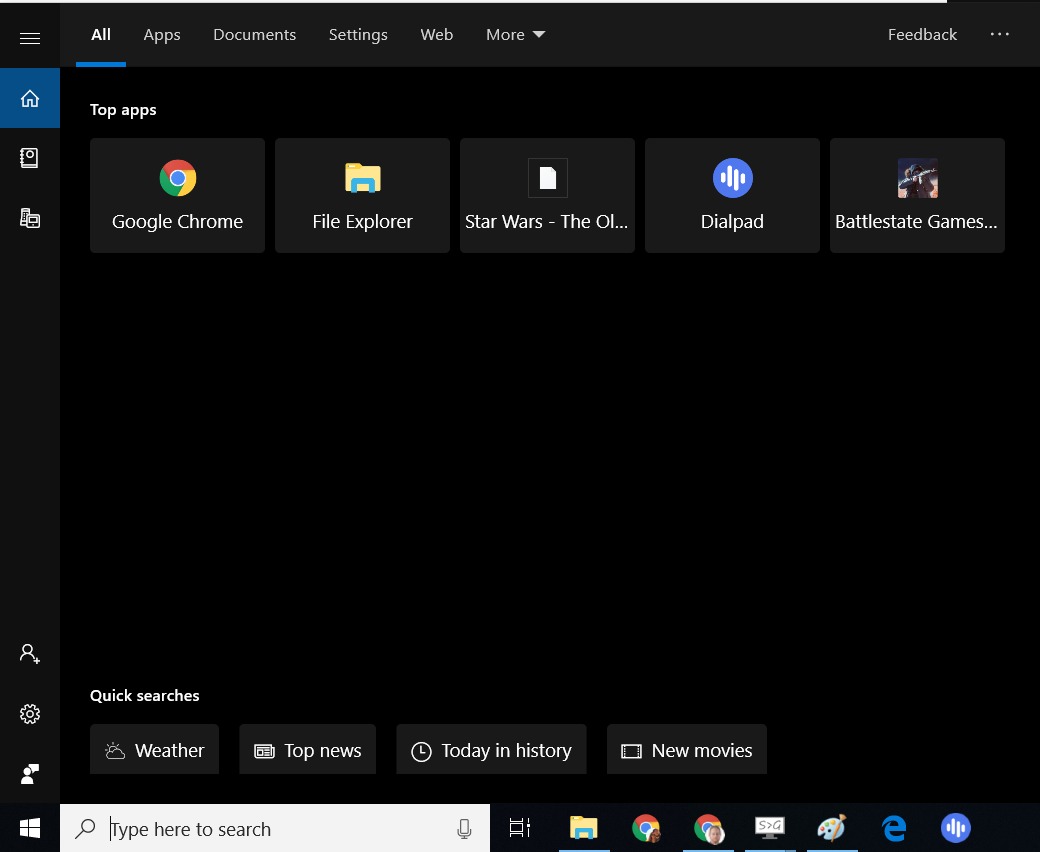Switch to the Apps tab
Screen dimensions: 1040x852
tap(162, 35)
